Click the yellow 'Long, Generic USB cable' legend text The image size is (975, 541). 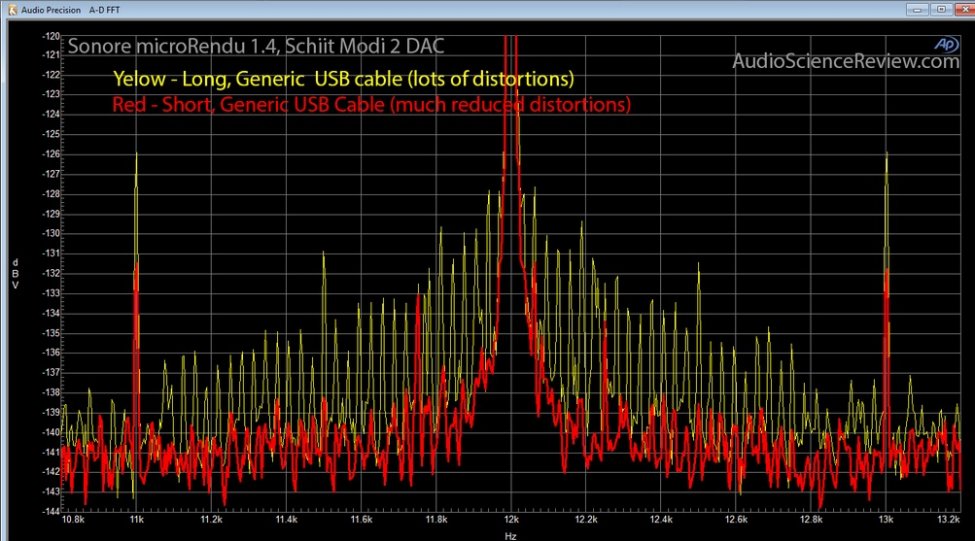(x=343, y=79)
